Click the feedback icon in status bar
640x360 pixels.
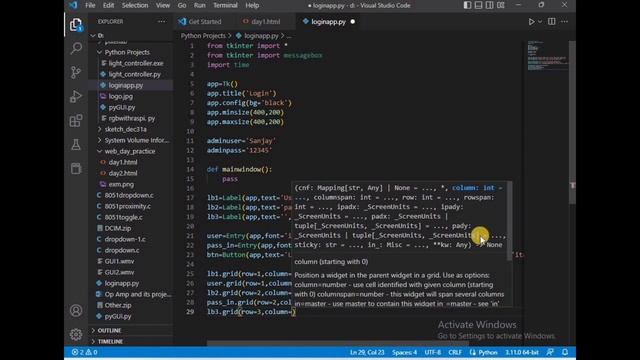pyautogui.click(x=550, y=352)
